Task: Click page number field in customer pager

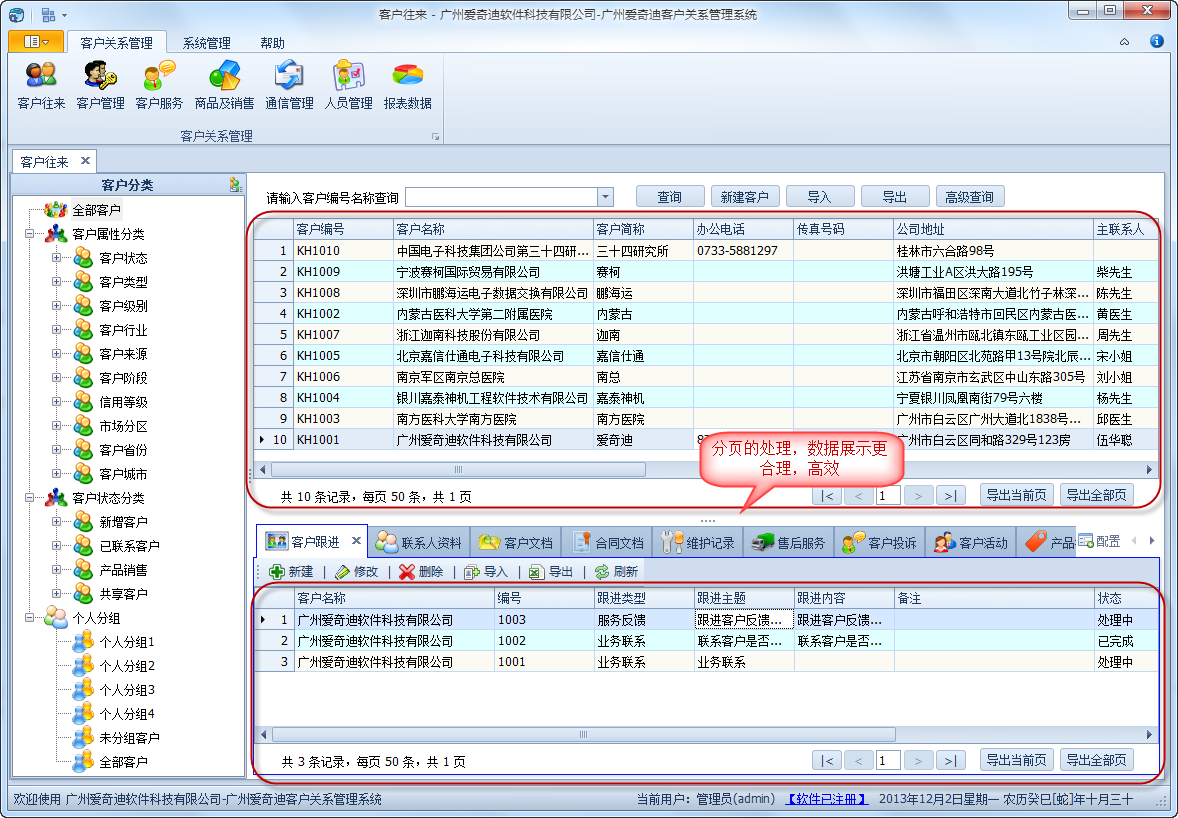Action: pyautogui.click(x=888, y=496)
